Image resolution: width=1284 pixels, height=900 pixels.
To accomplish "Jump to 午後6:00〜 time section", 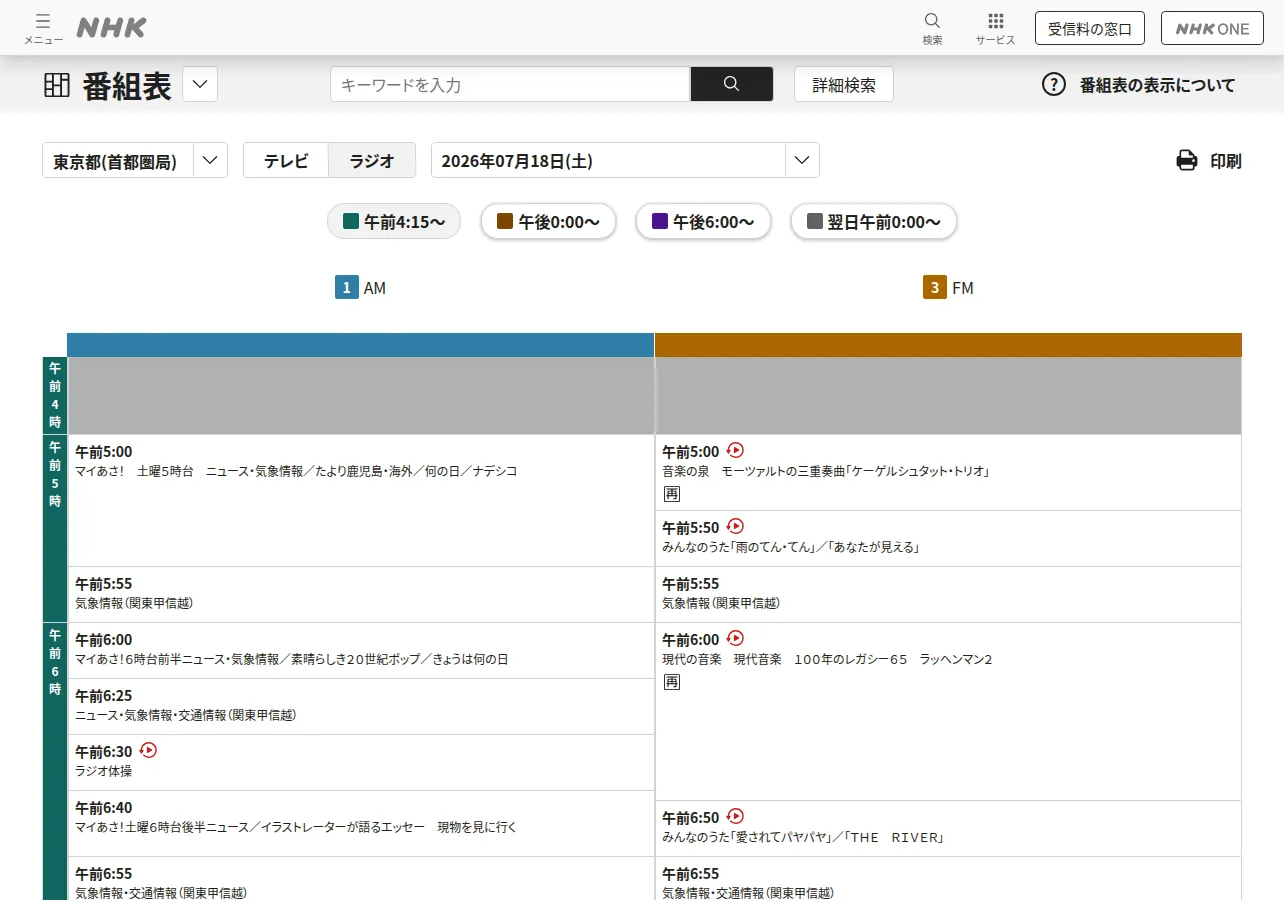I will (703, 221).
